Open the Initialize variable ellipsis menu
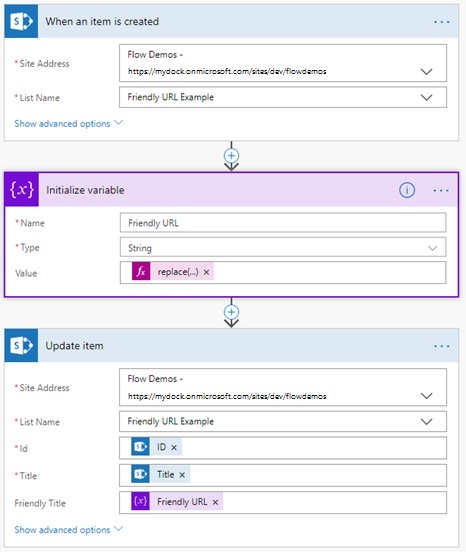This screenshot has width=466, height=552. [x=441, y=190]
